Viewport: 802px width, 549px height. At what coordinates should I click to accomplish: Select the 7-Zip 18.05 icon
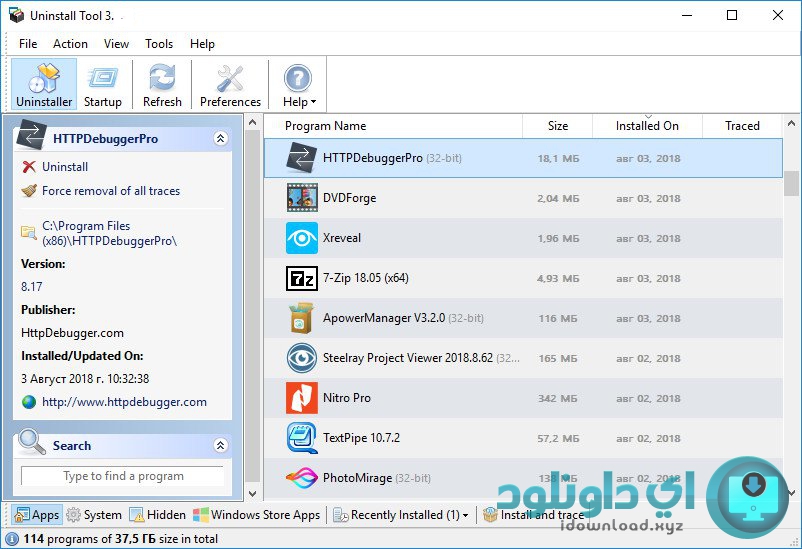point(302,278)
